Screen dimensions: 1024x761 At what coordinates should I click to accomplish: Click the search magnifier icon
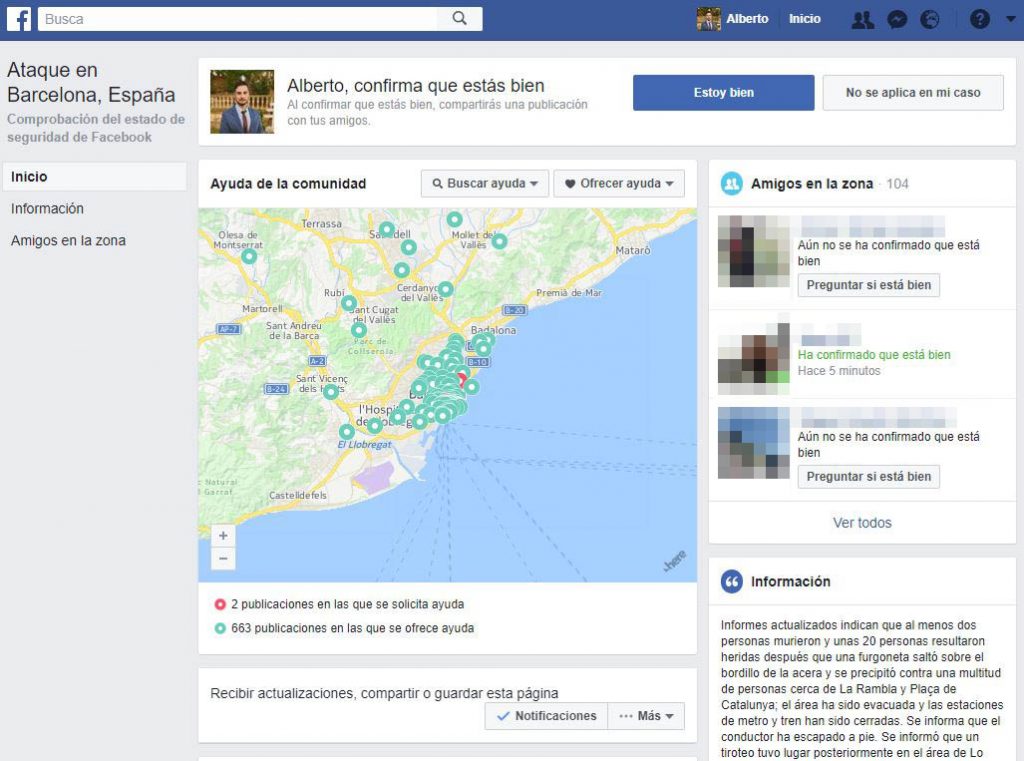(460, 18)
